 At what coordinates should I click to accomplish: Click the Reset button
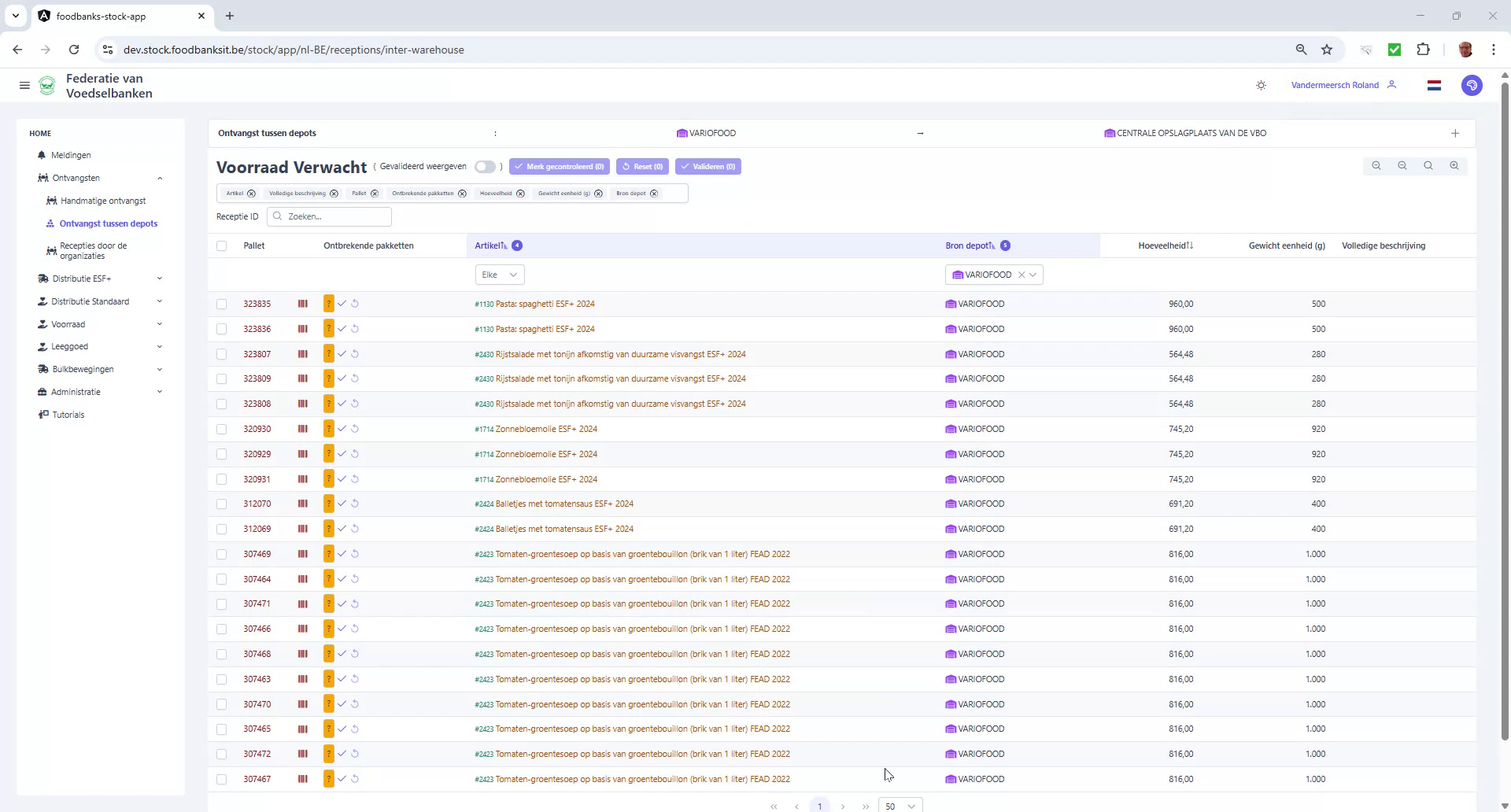tap(642, 166)
